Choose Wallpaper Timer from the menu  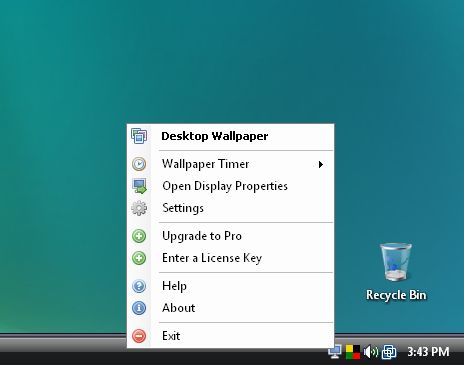tap(230, 164)
